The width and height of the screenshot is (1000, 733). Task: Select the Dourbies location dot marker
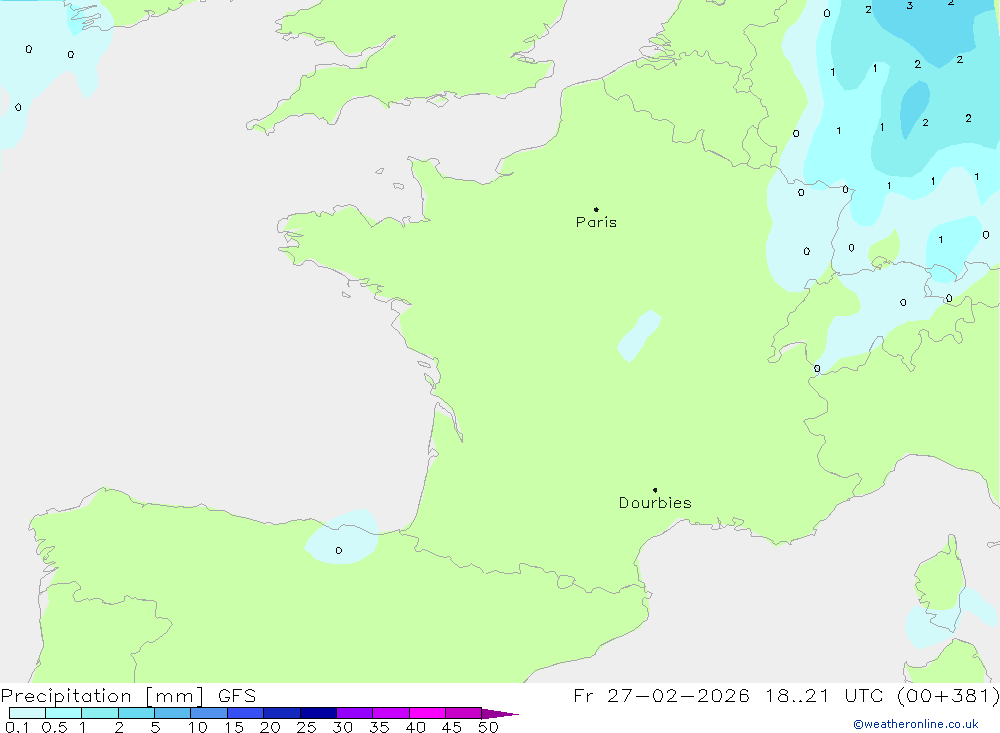pyautogui.click(x=655, y=490)
